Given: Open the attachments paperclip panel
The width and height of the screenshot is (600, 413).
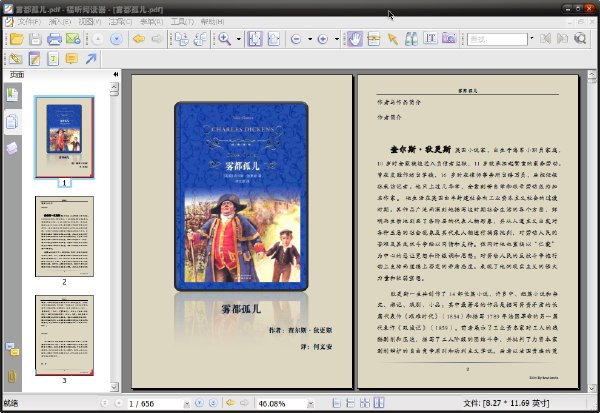Looking at the screenshot, I should (x=12, y=376).
